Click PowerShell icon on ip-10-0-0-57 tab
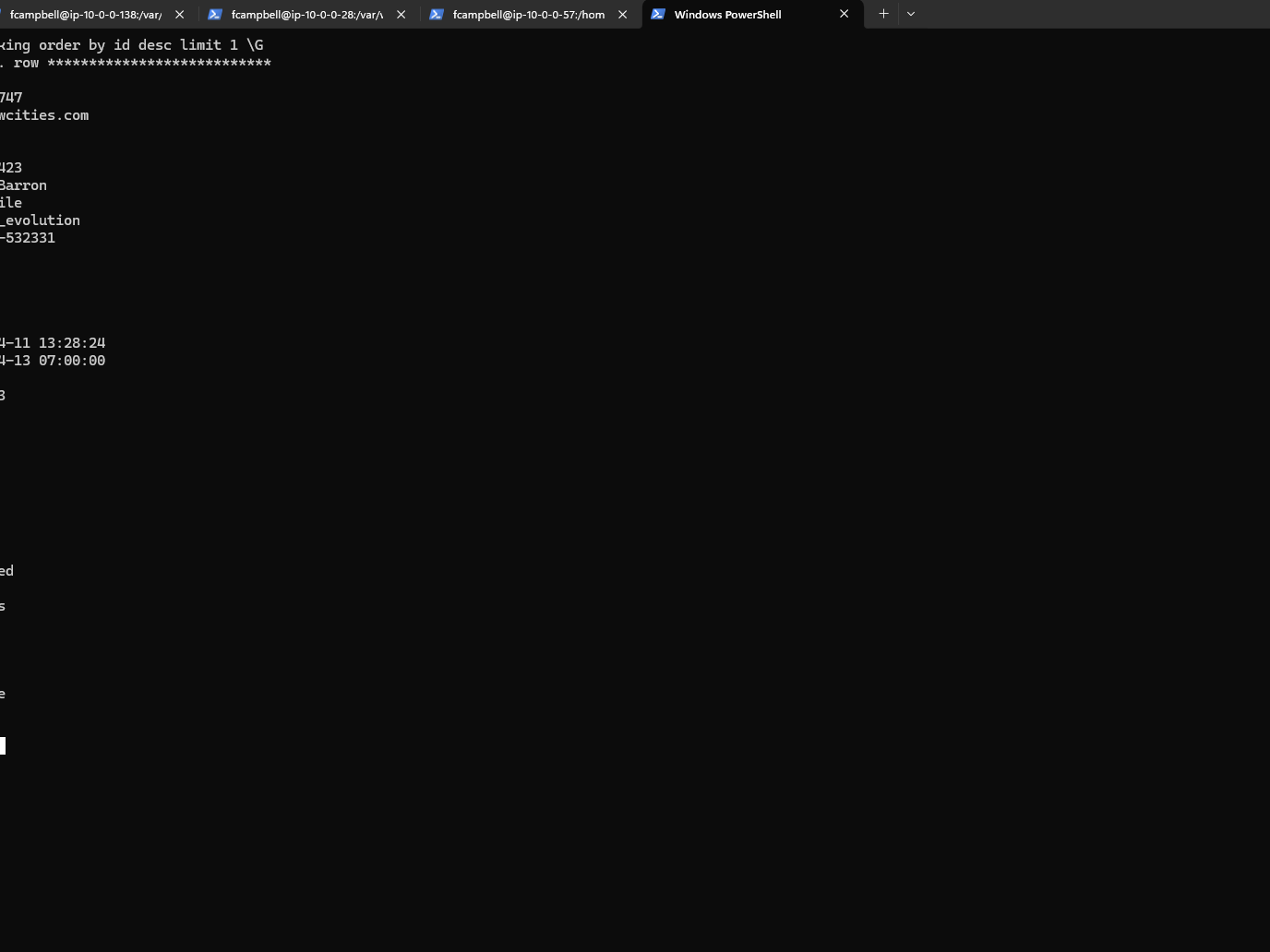 coord(437,15)
